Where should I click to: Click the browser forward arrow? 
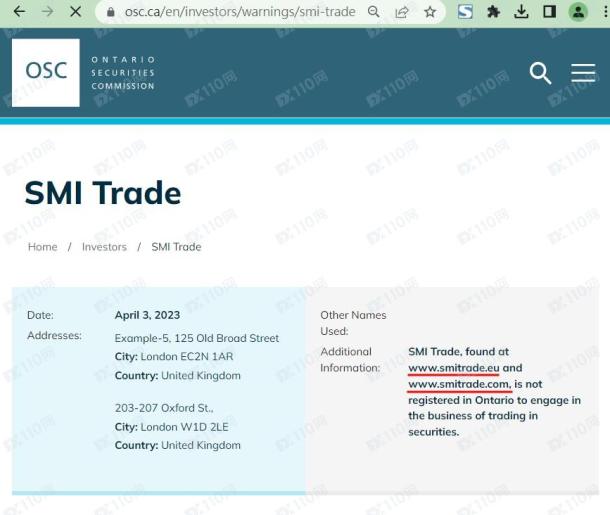point(47,12)
